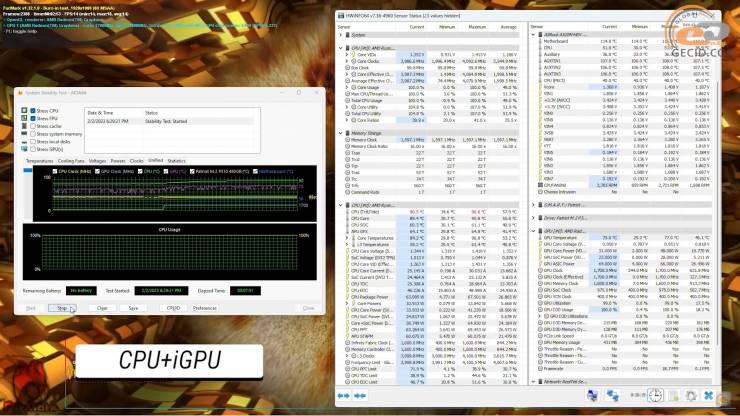Expand the Core Temperatures row
The height and width of the screenshot is (416, 740).
click(x=347, y=238)
